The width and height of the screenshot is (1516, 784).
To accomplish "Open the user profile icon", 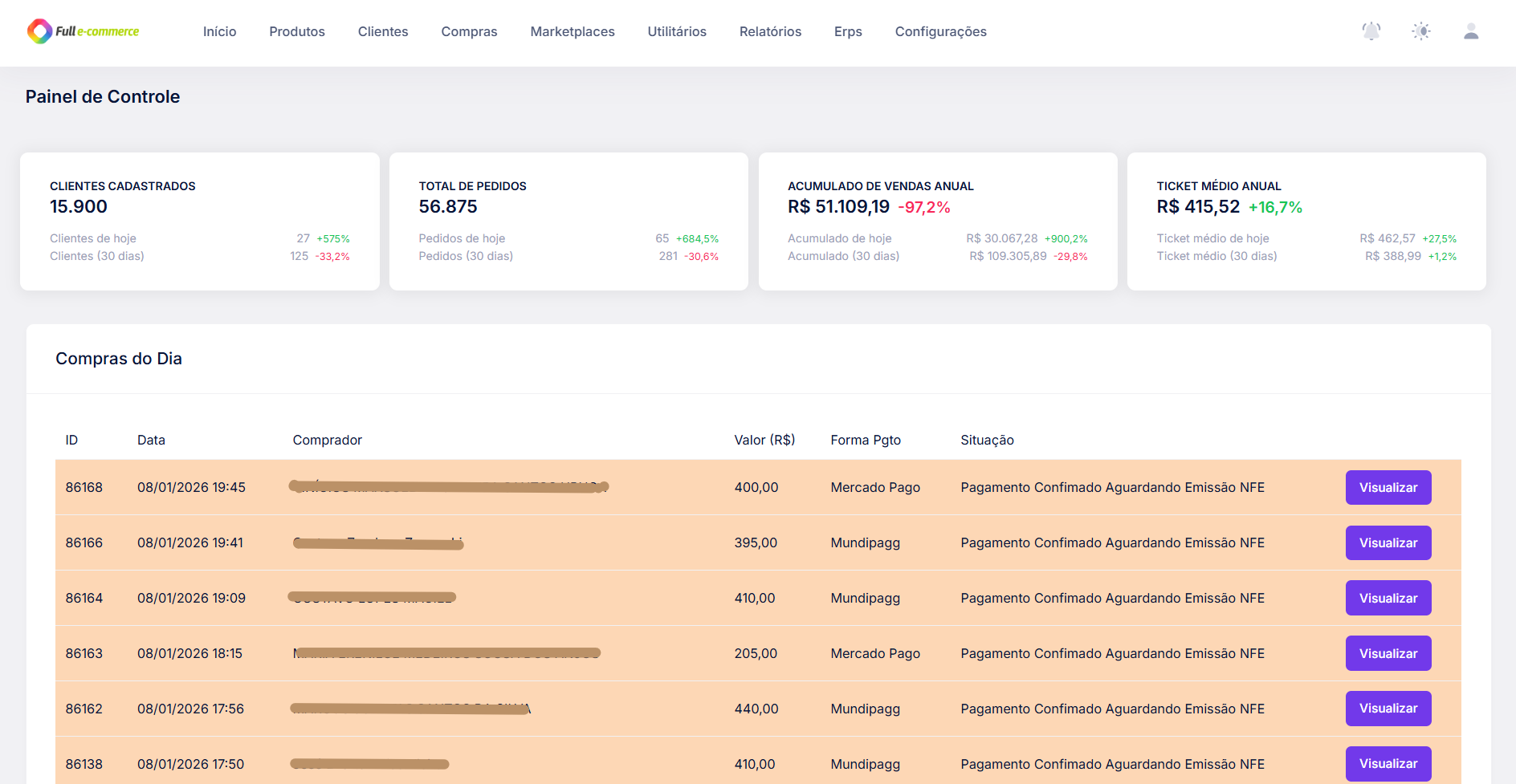I will (x=1471, y=32).
